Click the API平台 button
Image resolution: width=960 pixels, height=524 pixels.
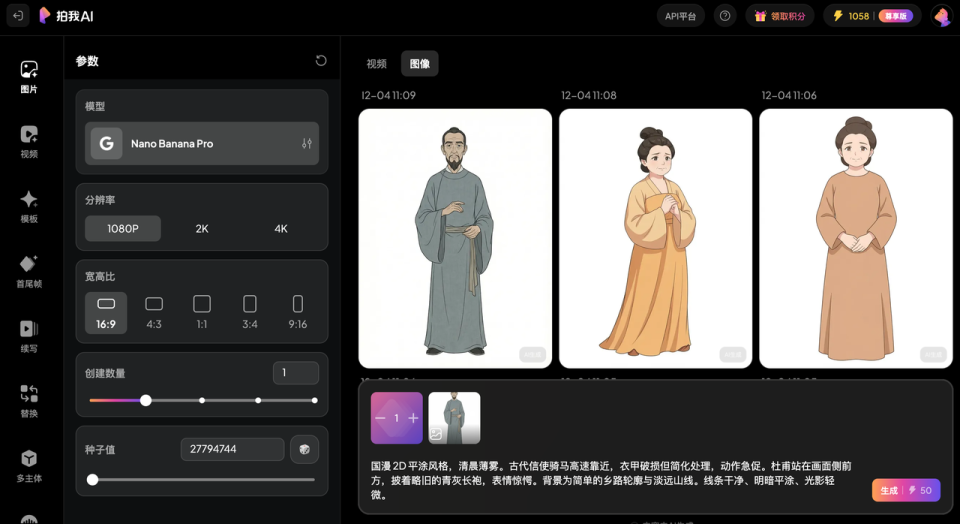[681, 16]
